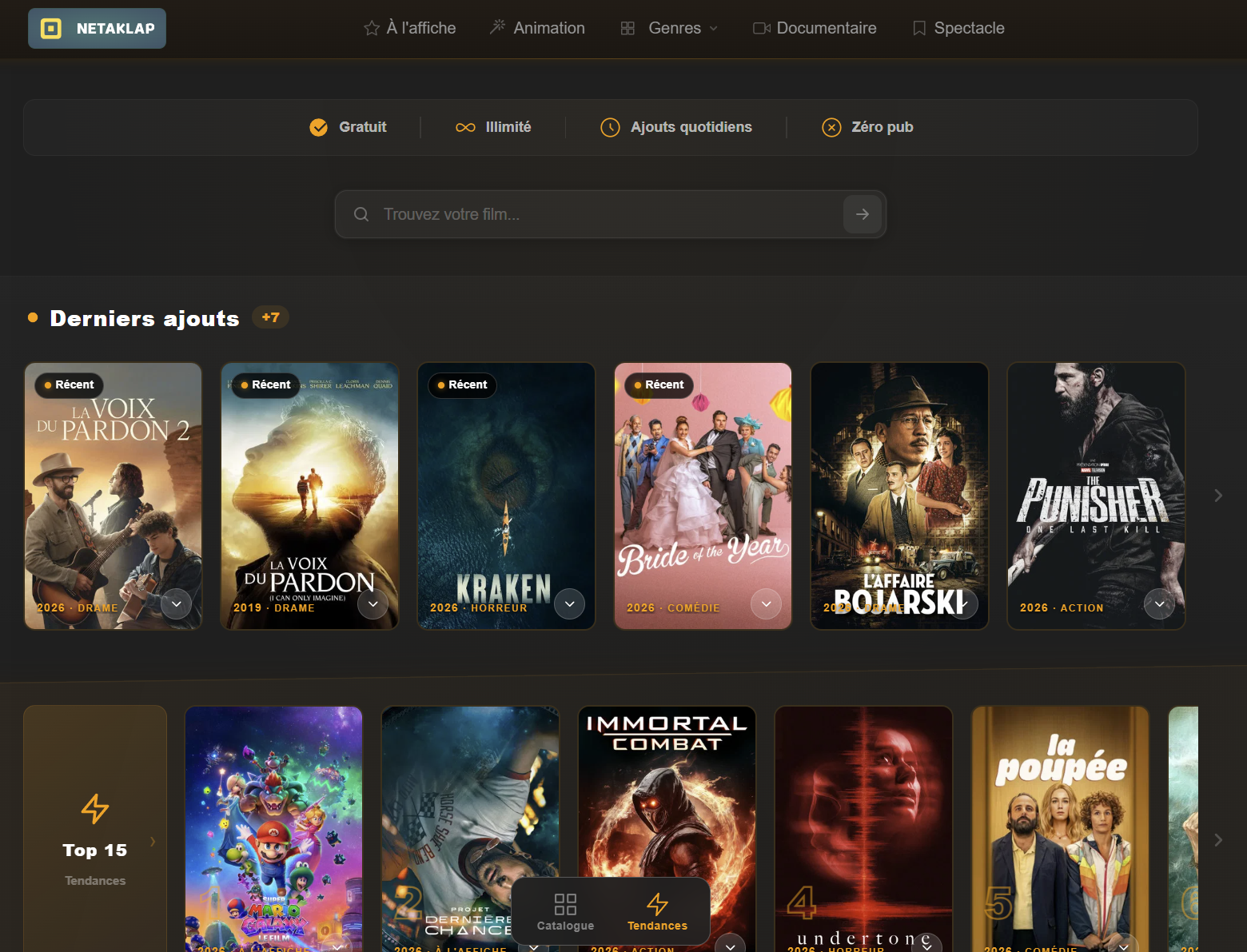The height and width of the screenshot is (952, 1247).
Task: Open the Documentaire section
Action: click(815, 28)
